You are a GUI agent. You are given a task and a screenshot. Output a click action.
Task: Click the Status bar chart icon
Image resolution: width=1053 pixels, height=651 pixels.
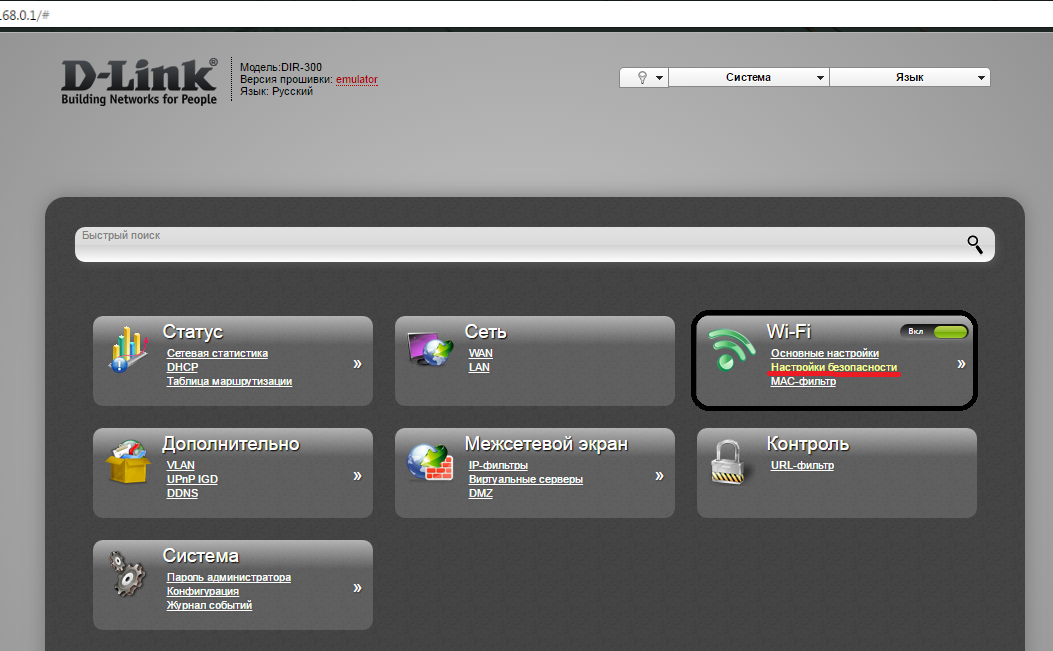click(128, 349)
